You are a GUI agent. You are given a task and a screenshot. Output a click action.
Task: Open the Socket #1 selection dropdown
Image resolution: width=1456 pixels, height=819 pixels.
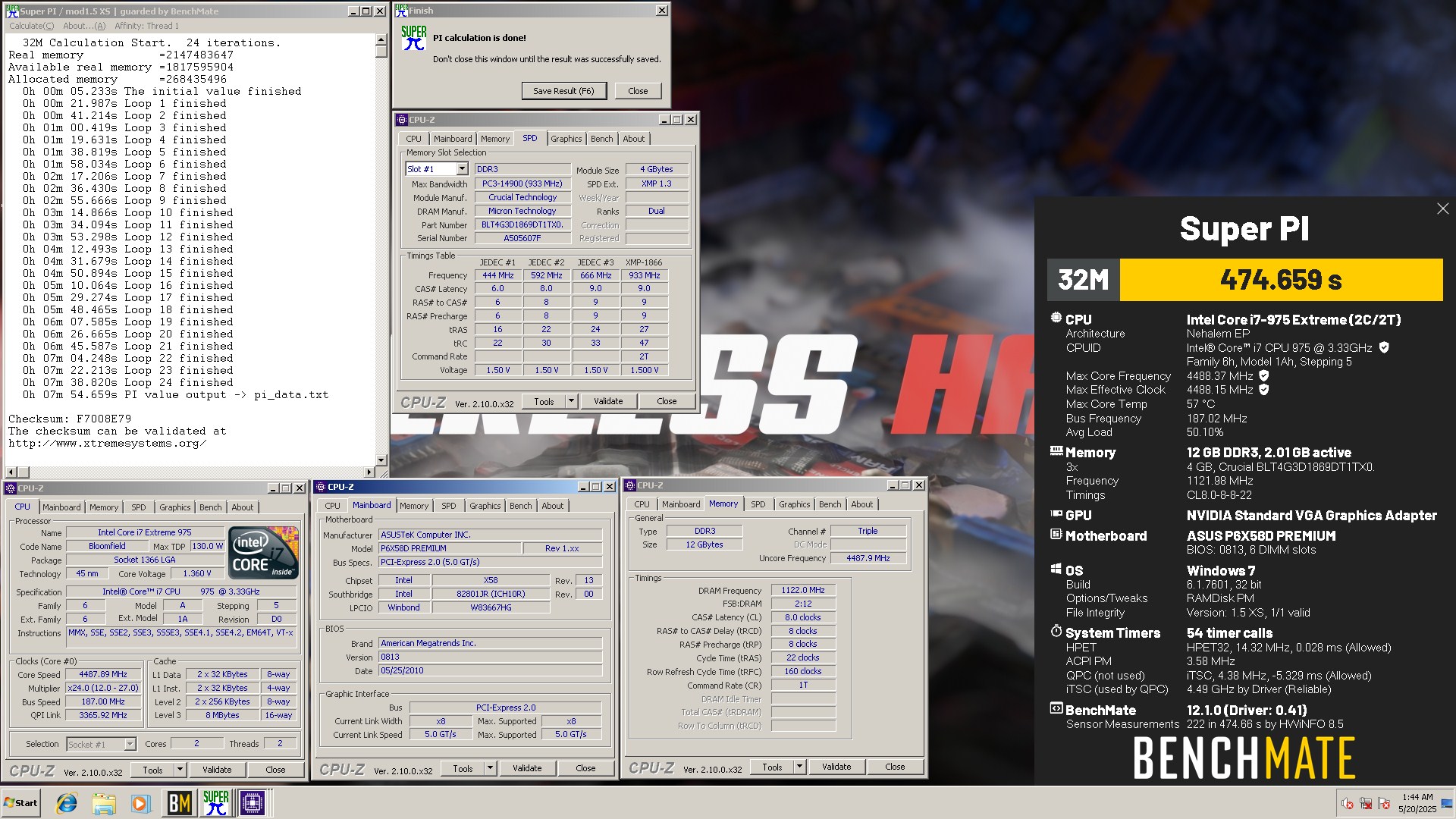[x=130, y=744]
